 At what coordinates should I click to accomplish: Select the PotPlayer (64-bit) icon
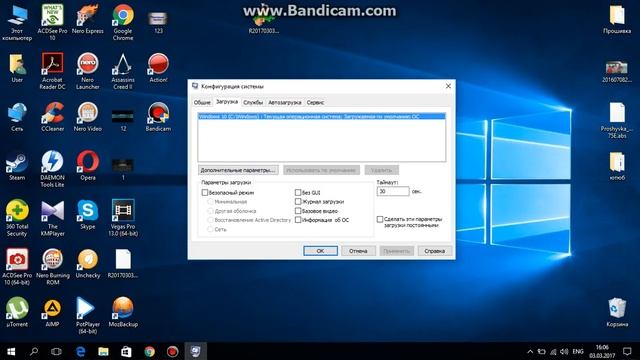pos(88,316)
